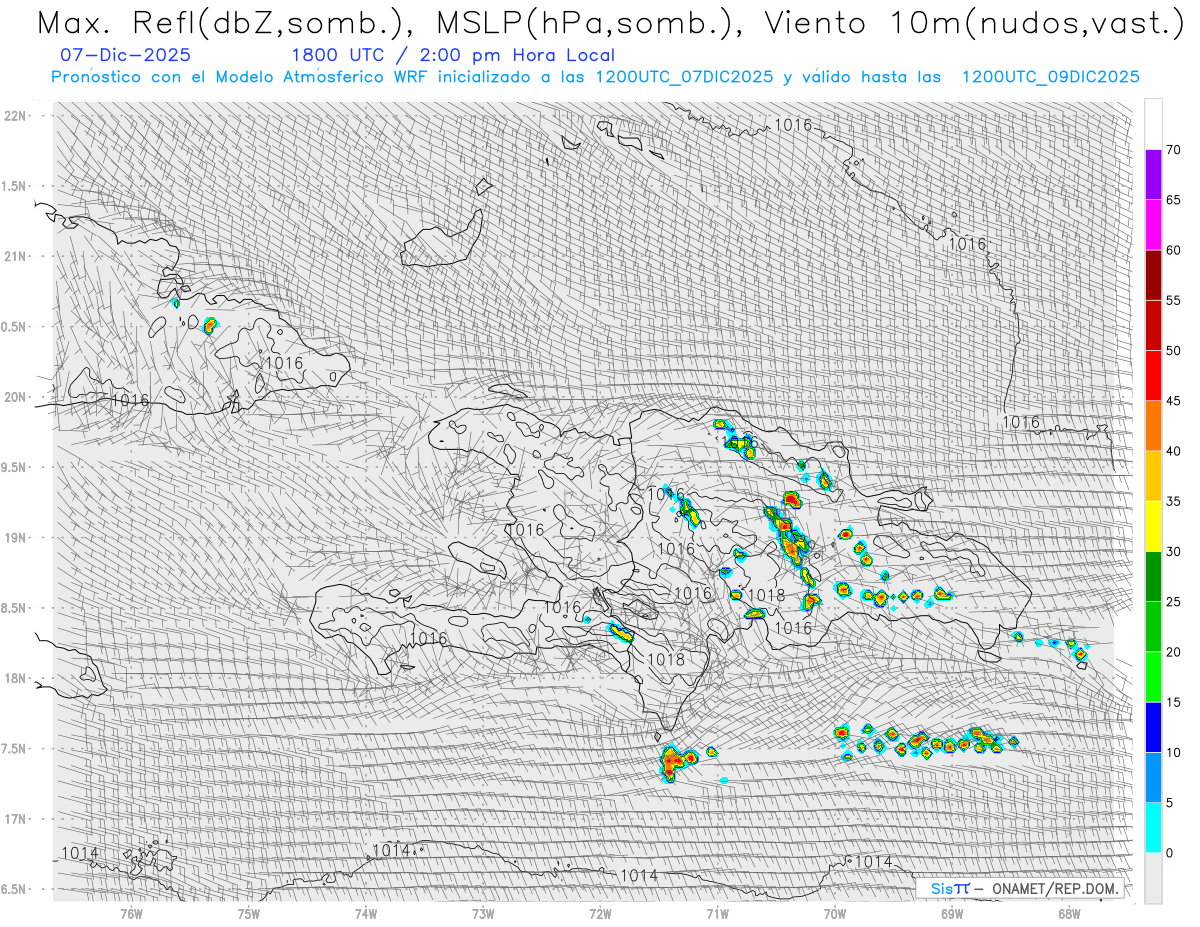Image resolution: width=1200 pixels, height=927 pixels.
Task: Click the colorbar tick label "70"
Action: [1173, 150]
